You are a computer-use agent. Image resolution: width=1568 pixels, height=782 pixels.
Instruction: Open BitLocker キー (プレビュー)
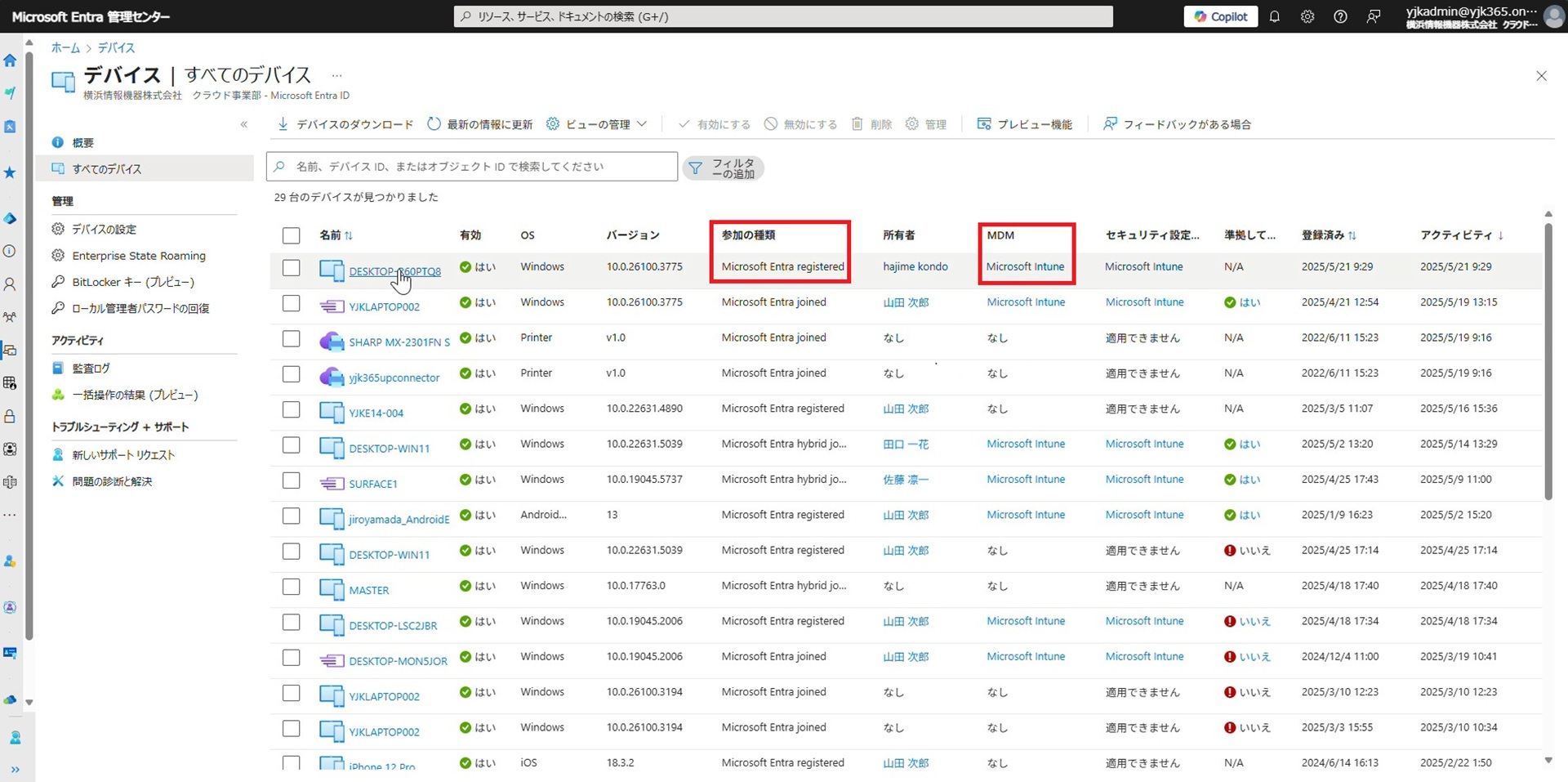click(133, 282)
